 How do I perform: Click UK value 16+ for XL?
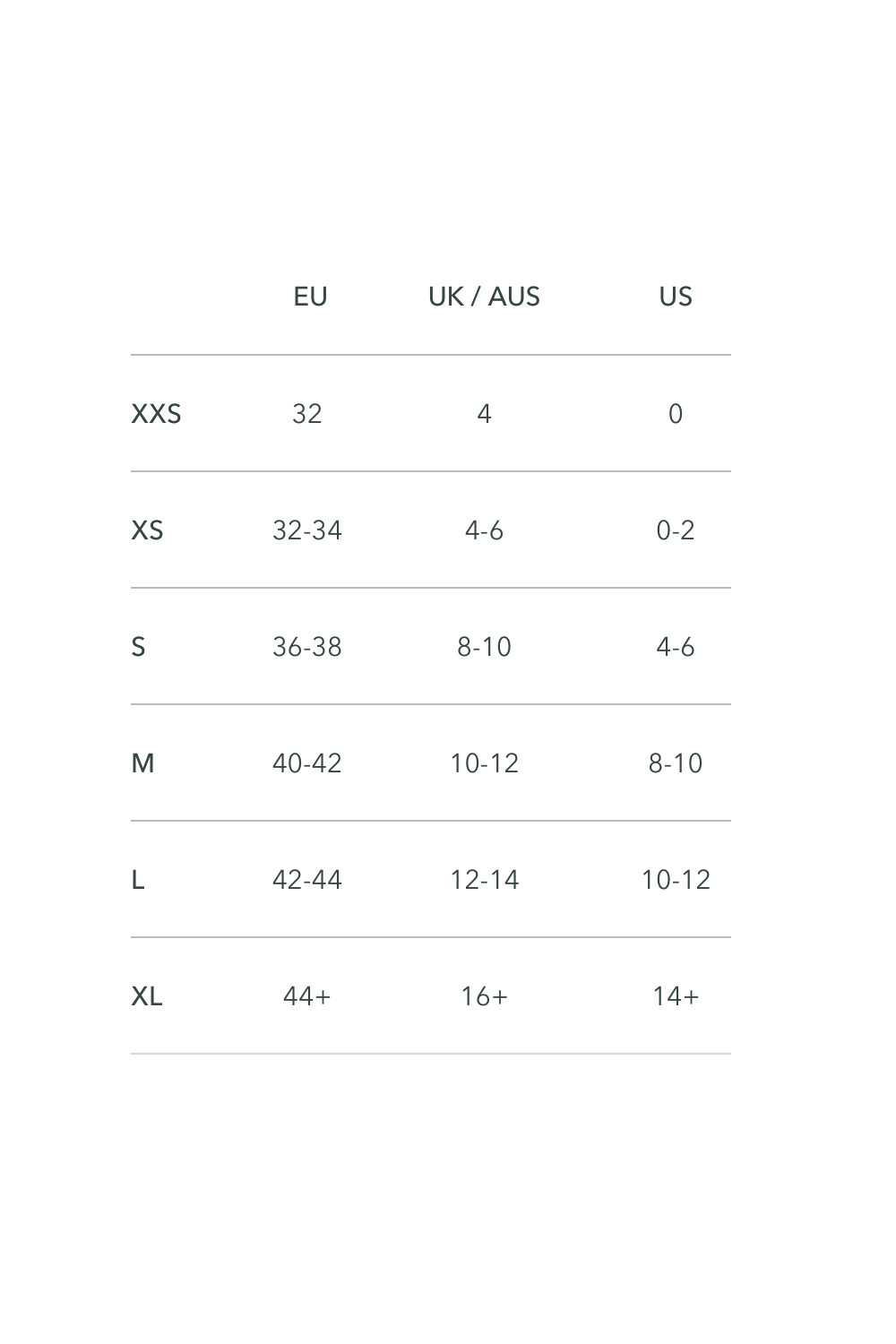click(x=484, y=996)
